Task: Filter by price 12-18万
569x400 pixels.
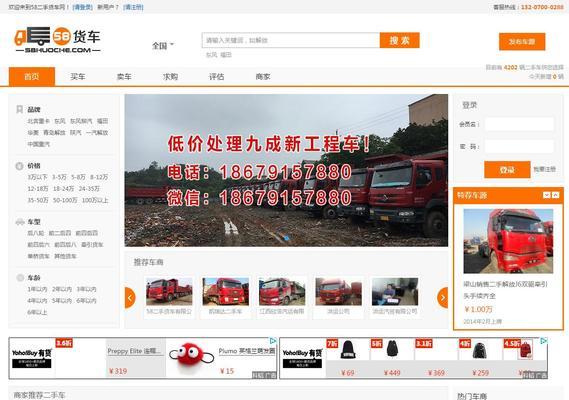Action: (38, 189)
